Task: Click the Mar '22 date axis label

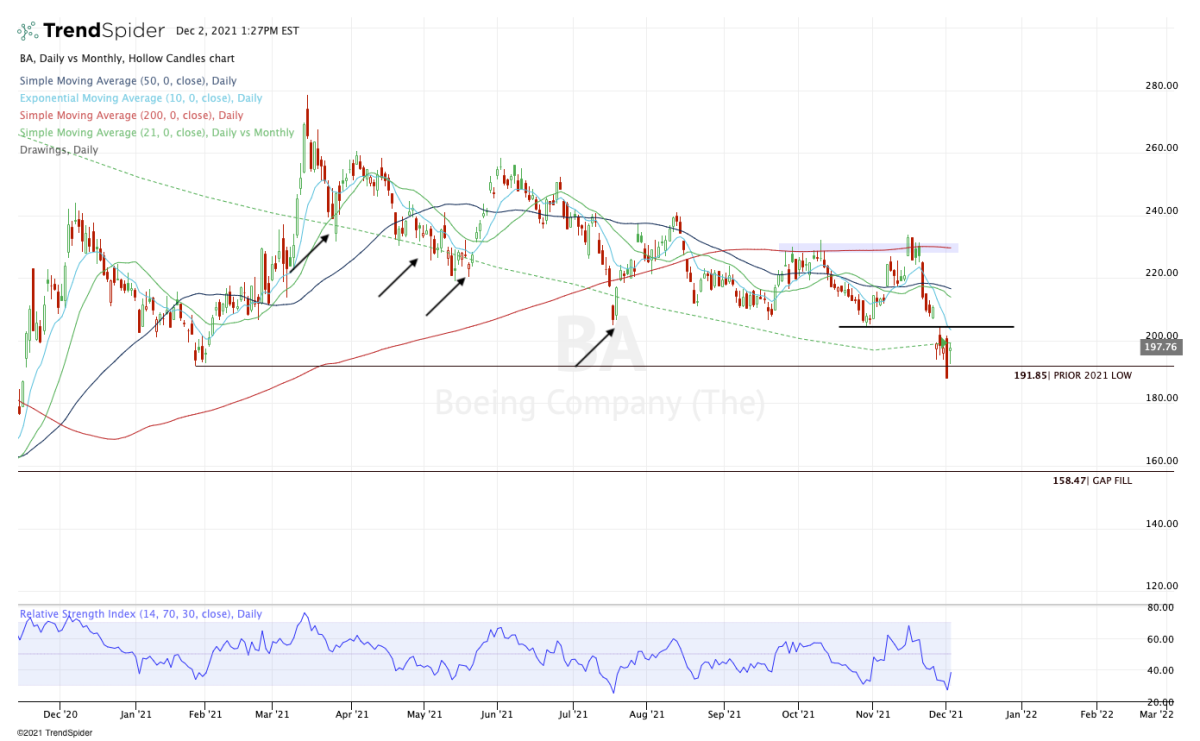Action: click(x=1157, y=715)
